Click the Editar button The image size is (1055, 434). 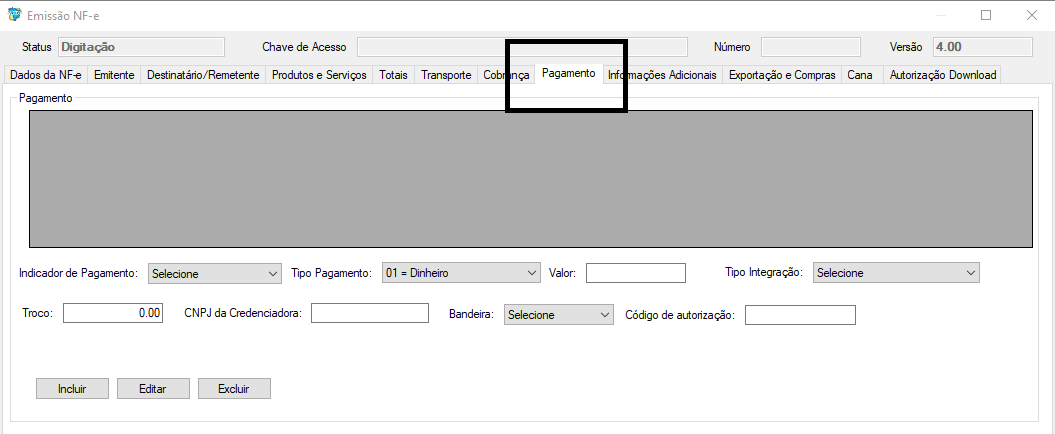coord(153,389)
